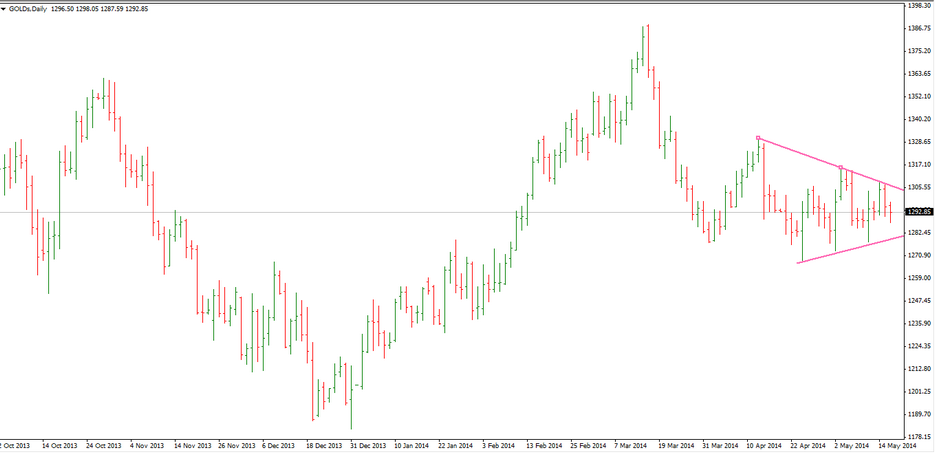Click the tallest red bar at March peak
935x453 pixels.
pos(648,50)
